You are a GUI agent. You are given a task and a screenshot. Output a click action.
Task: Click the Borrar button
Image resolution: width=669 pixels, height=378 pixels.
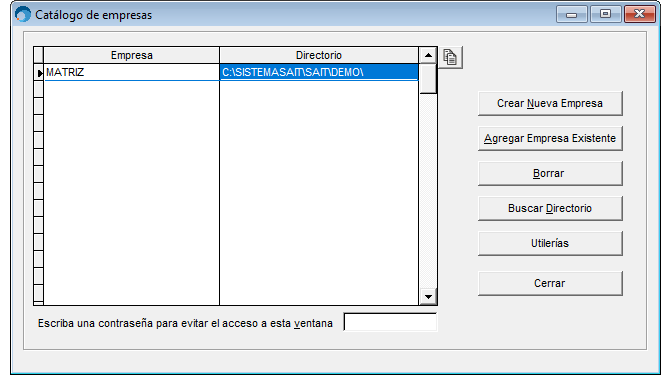click(x=550, y=173)
